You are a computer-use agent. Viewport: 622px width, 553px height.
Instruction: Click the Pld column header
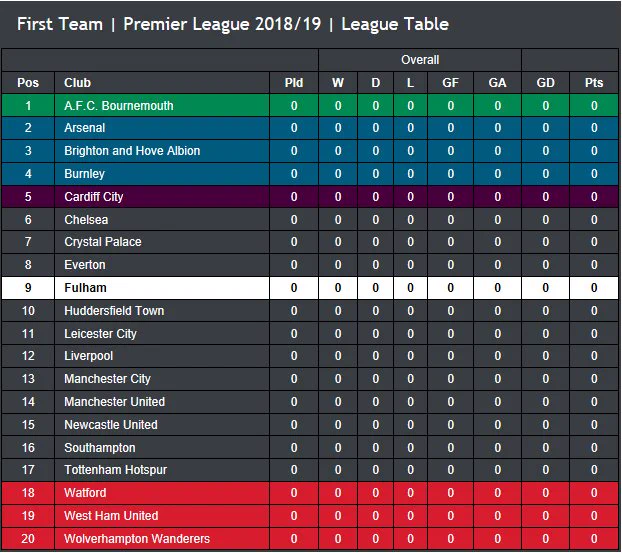pos(294,83)
